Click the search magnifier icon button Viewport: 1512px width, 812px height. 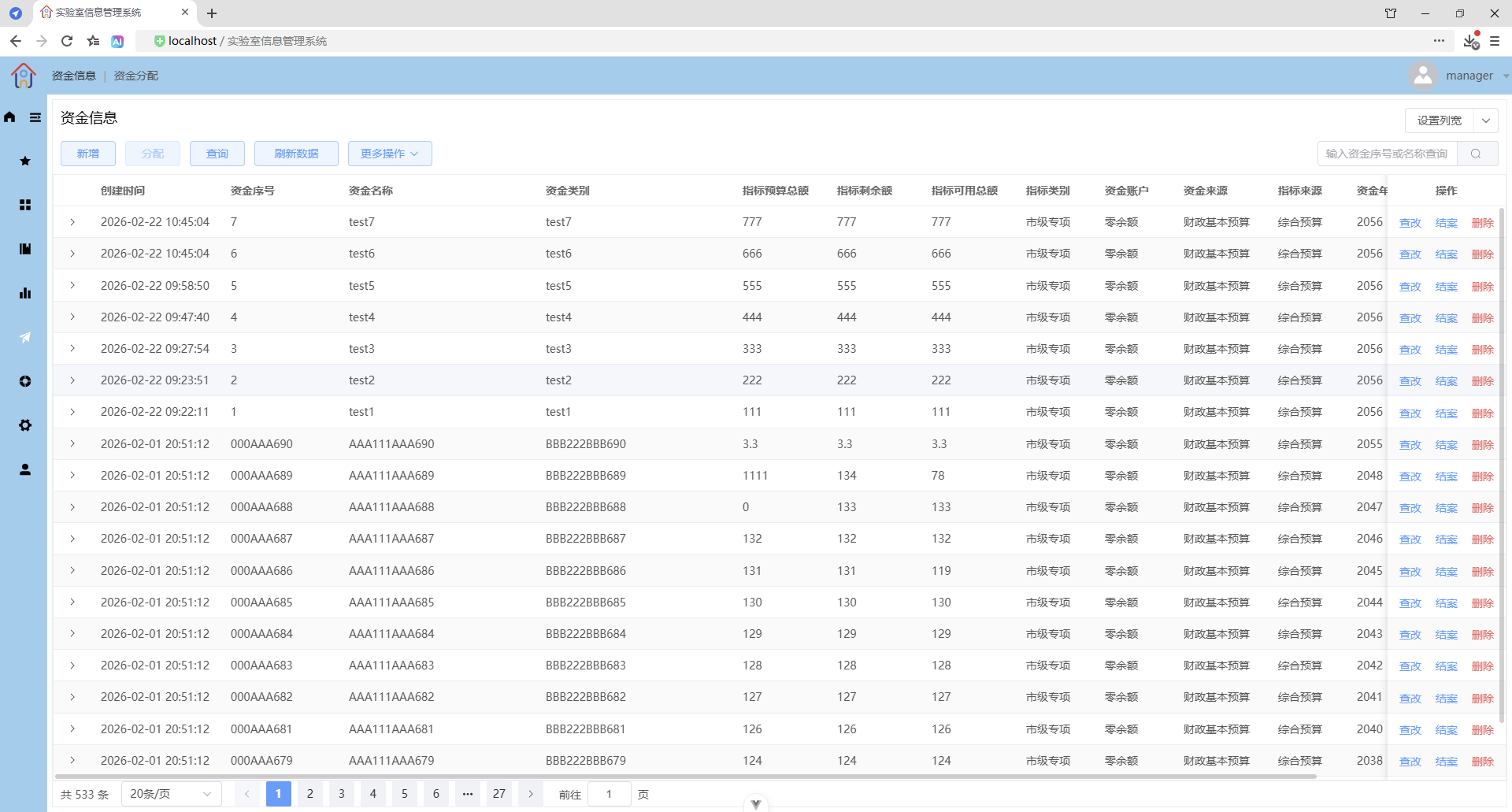tap(1477, 154)
